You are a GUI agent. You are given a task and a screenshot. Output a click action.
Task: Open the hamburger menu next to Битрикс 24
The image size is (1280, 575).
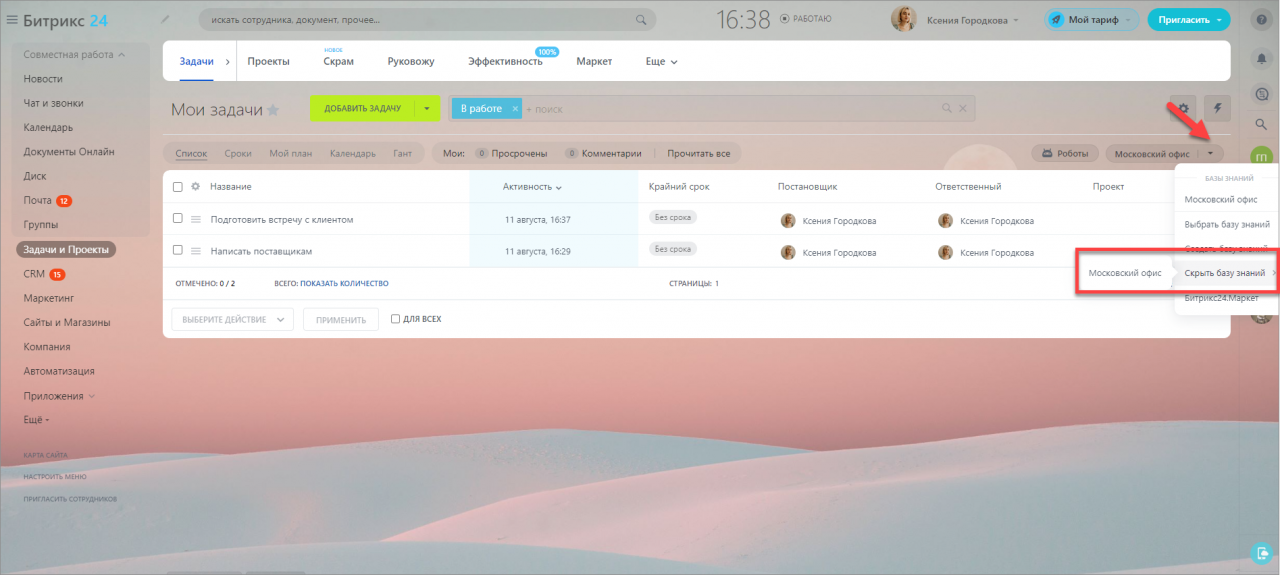pyautogui.click(x=13, y=20)
